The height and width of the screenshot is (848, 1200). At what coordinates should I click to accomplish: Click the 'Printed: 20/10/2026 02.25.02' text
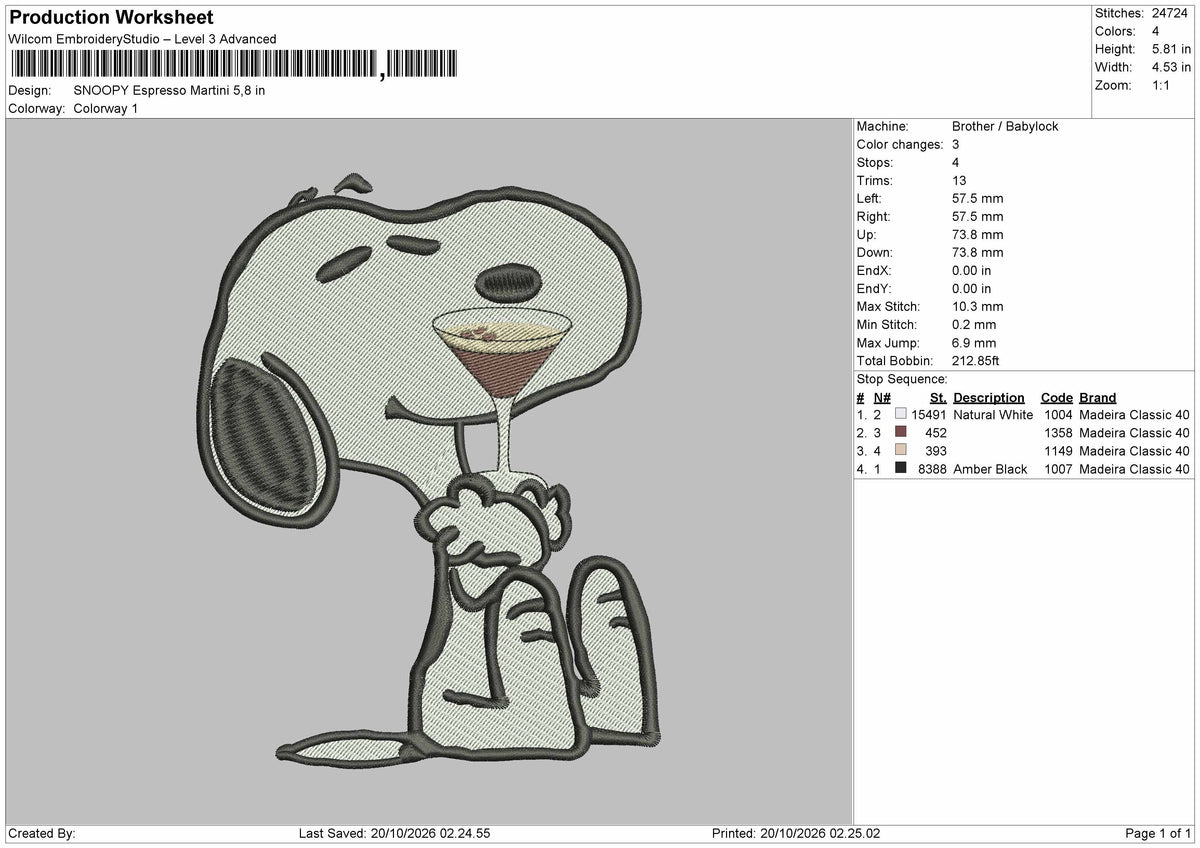(796, 833)
